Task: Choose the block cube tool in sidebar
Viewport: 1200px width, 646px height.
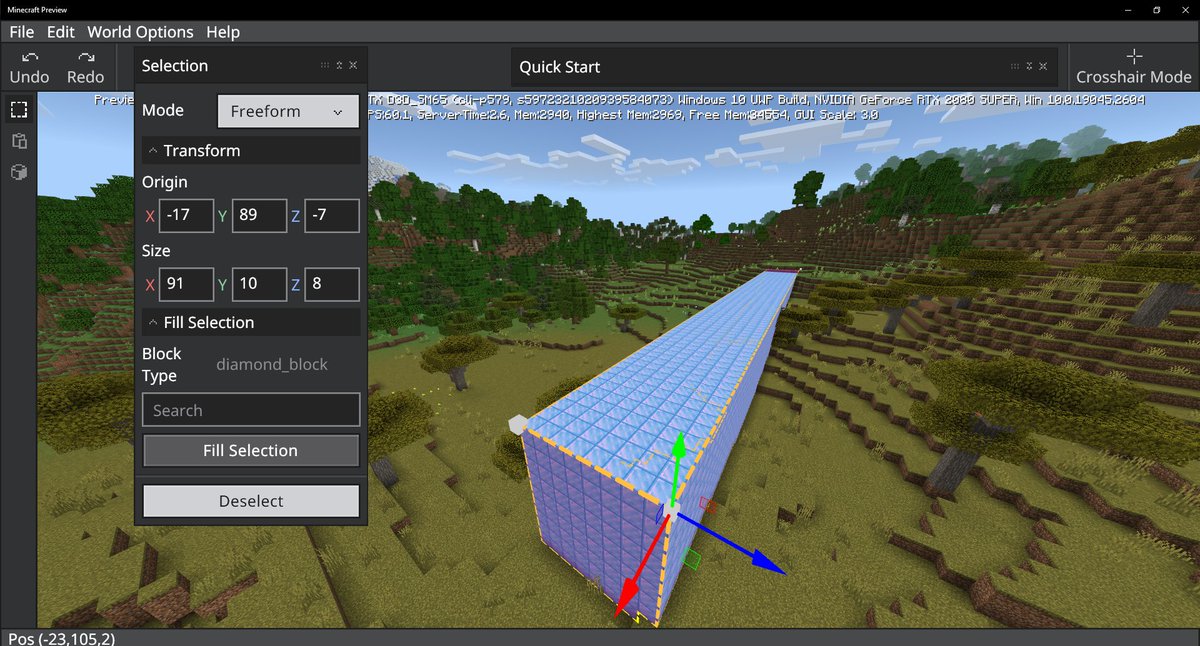Action: tap(19, 172)
